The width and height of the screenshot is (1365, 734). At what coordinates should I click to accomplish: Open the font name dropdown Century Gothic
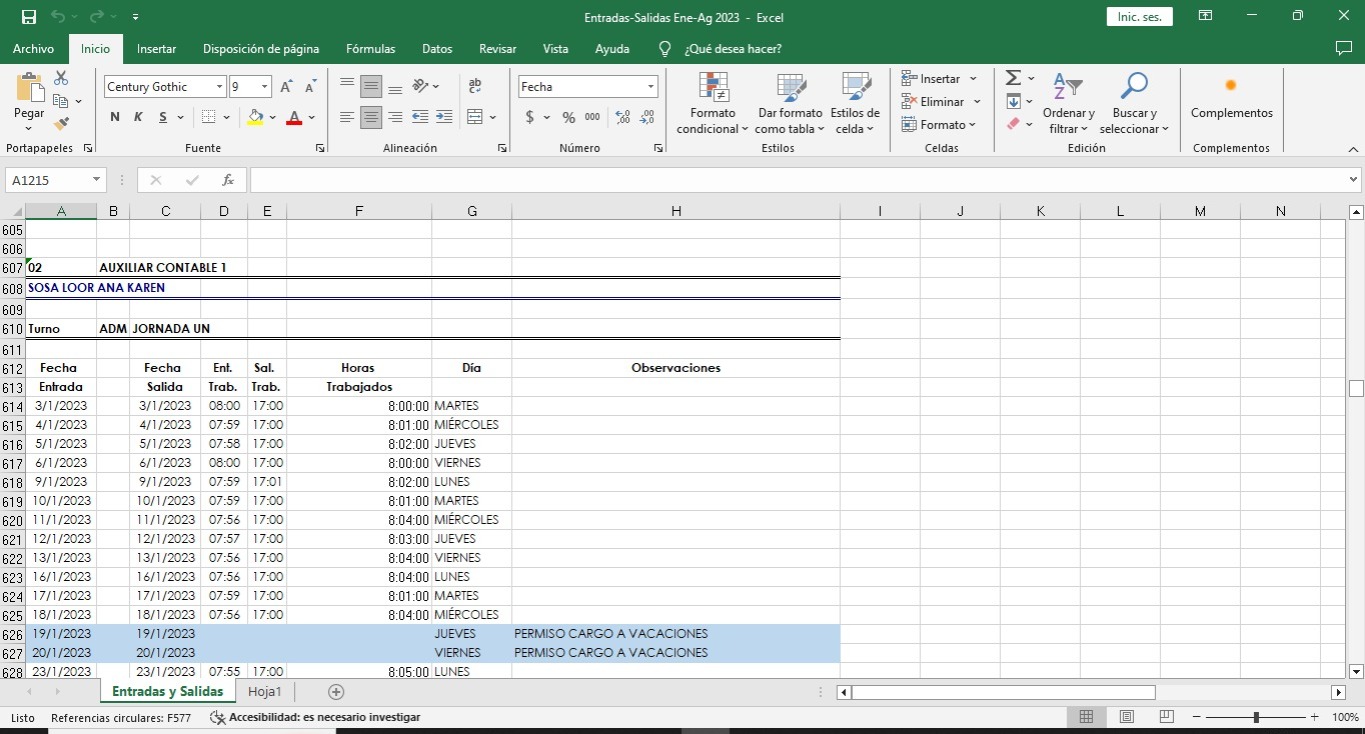point(219,87)
